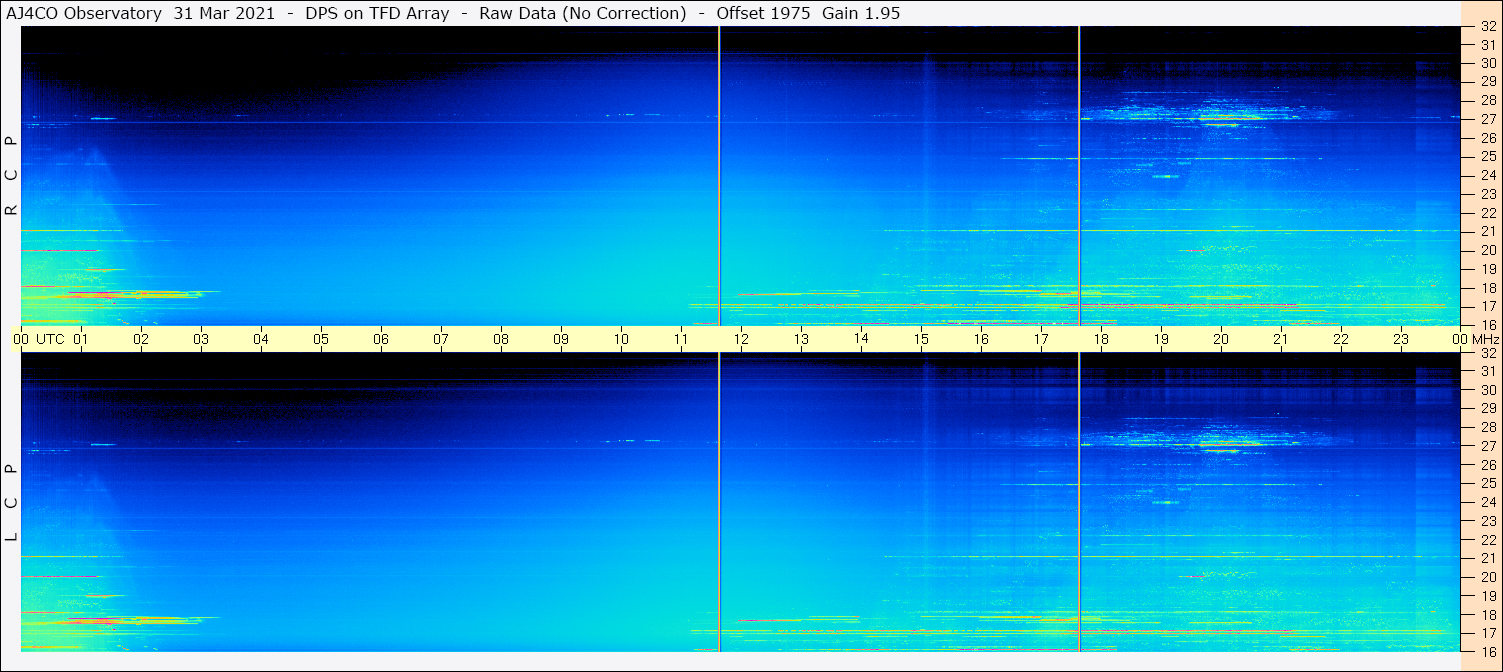This screenshot has height=672, width=1503.
Task: Click the "MHz" unit label
Action: coord(1485,339)
